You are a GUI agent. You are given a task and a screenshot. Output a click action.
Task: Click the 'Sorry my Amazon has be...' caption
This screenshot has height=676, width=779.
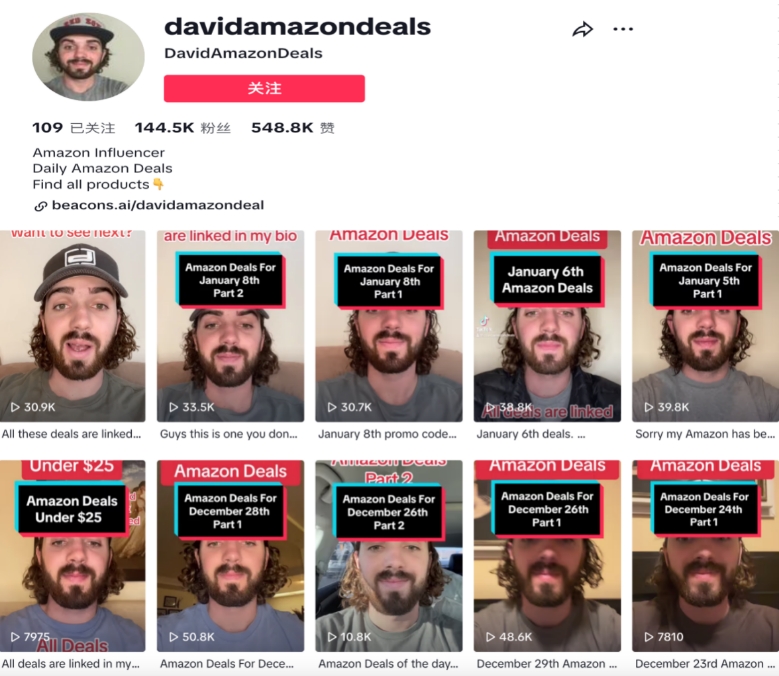click(x=705, y=434)
